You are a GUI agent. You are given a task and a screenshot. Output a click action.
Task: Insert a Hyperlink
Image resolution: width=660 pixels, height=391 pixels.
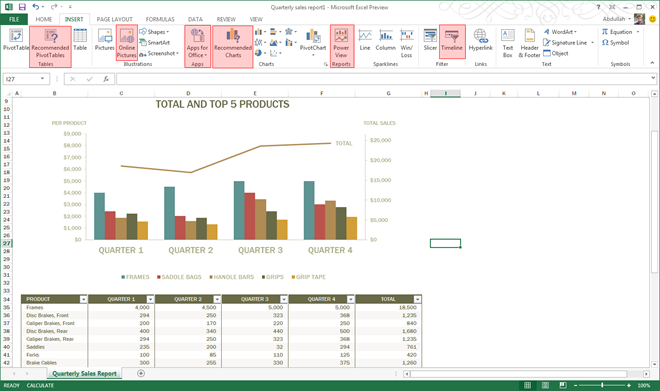(481, 40)
